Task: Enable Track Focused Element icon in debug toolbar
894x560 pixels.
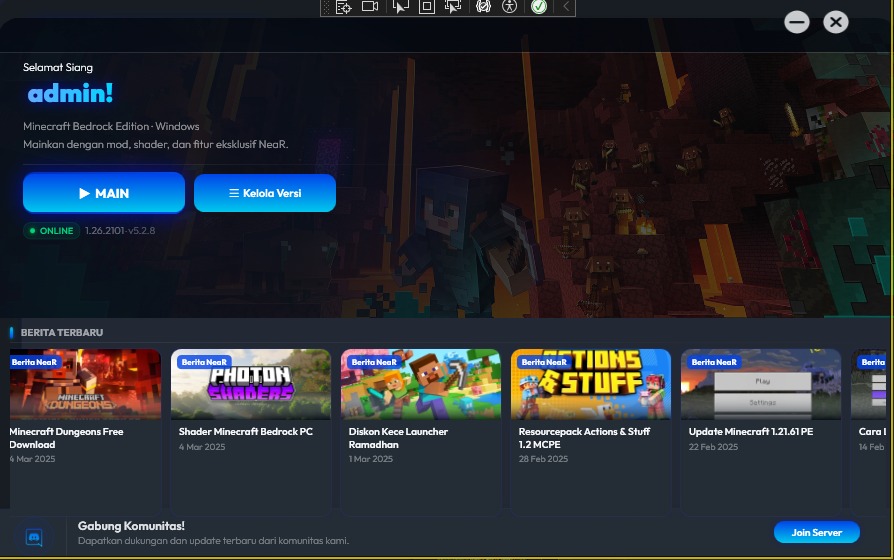Action: 453,7
